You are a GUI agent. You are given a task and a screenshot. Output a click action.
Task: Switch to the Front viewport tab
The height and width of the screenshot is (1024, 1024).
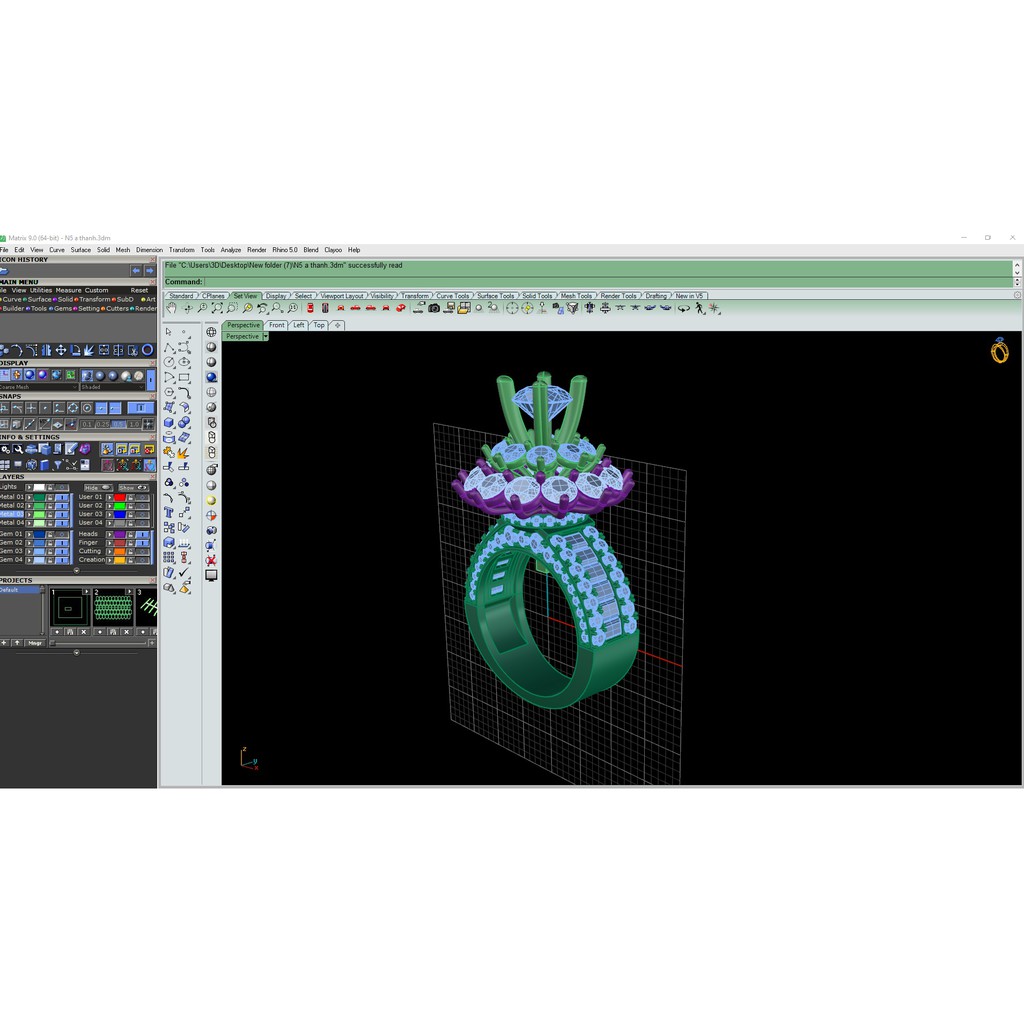[x=277, y=325]
